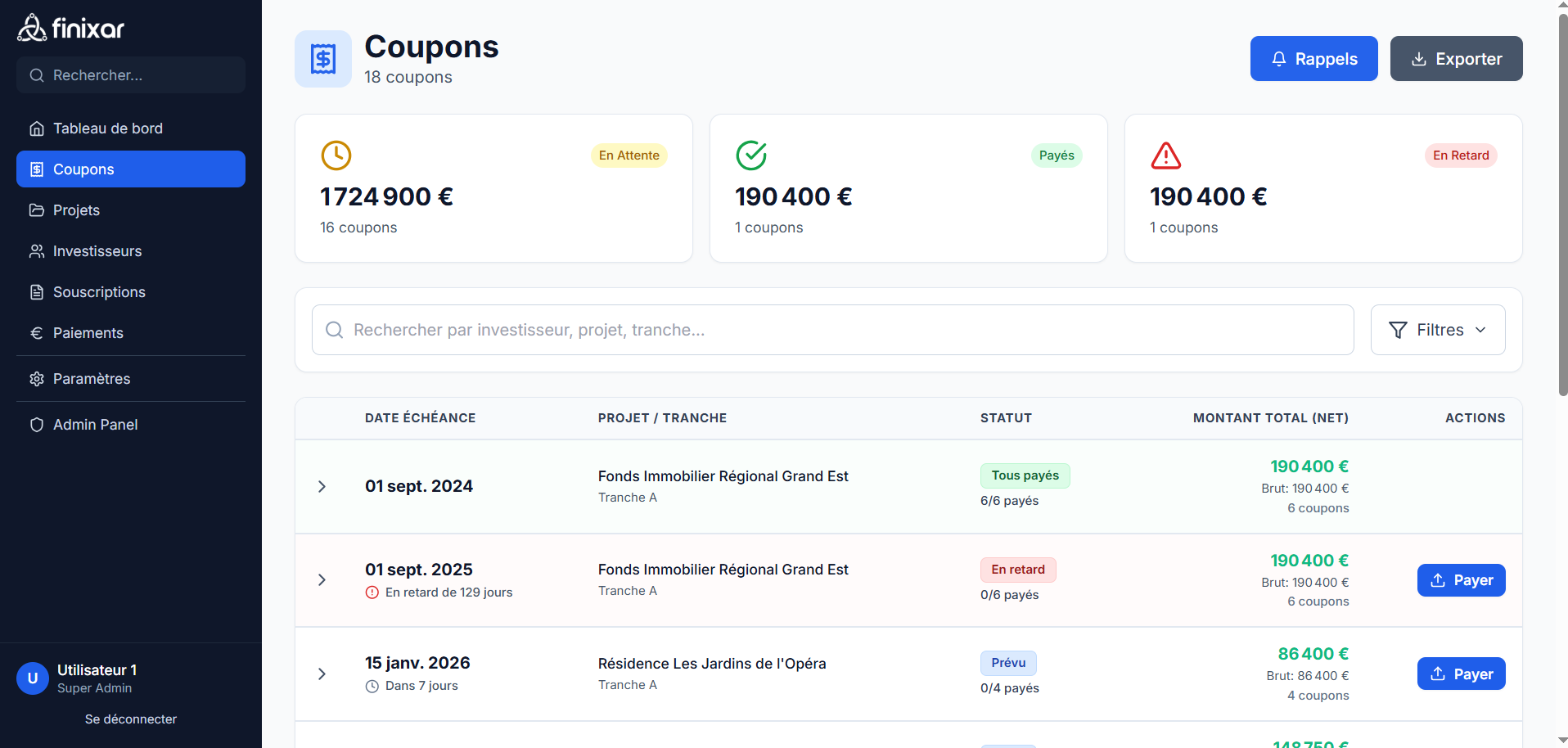Click the red warning triangle icon

point(1165,155)
